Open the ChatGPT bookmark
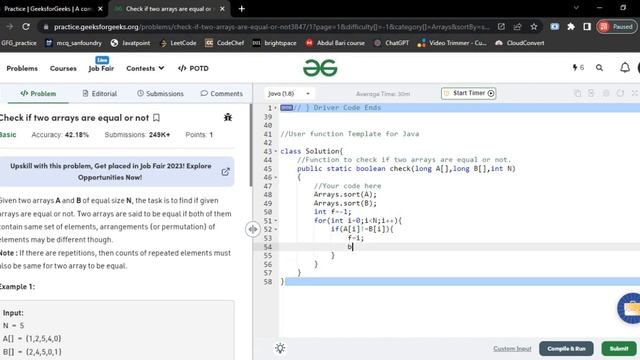The image size is (640, 360). pos(391,43)
